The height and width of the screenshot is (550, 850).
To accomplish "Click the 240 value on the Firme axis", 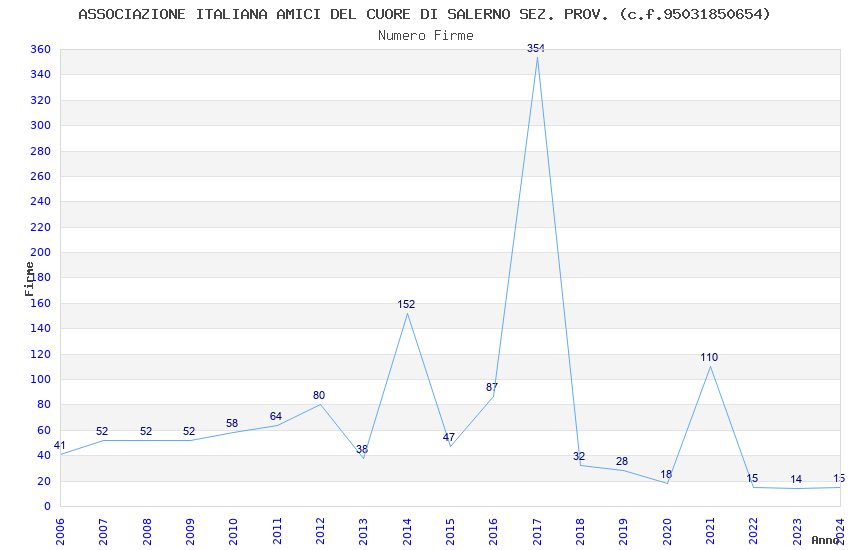I will (x=41, y=201).
